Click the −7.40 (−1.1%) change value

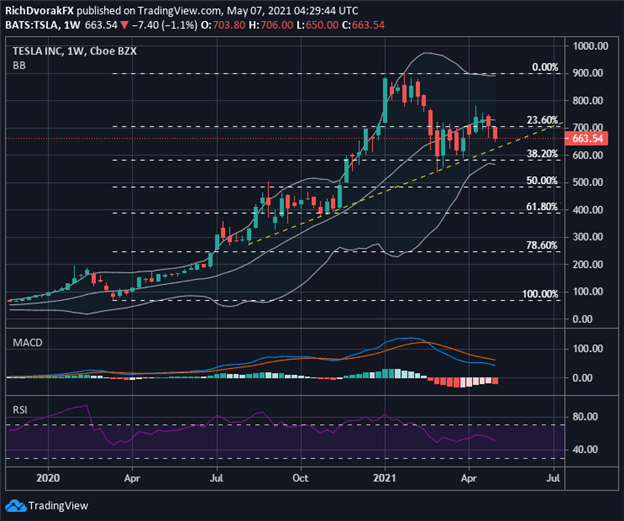click(164, 25)
